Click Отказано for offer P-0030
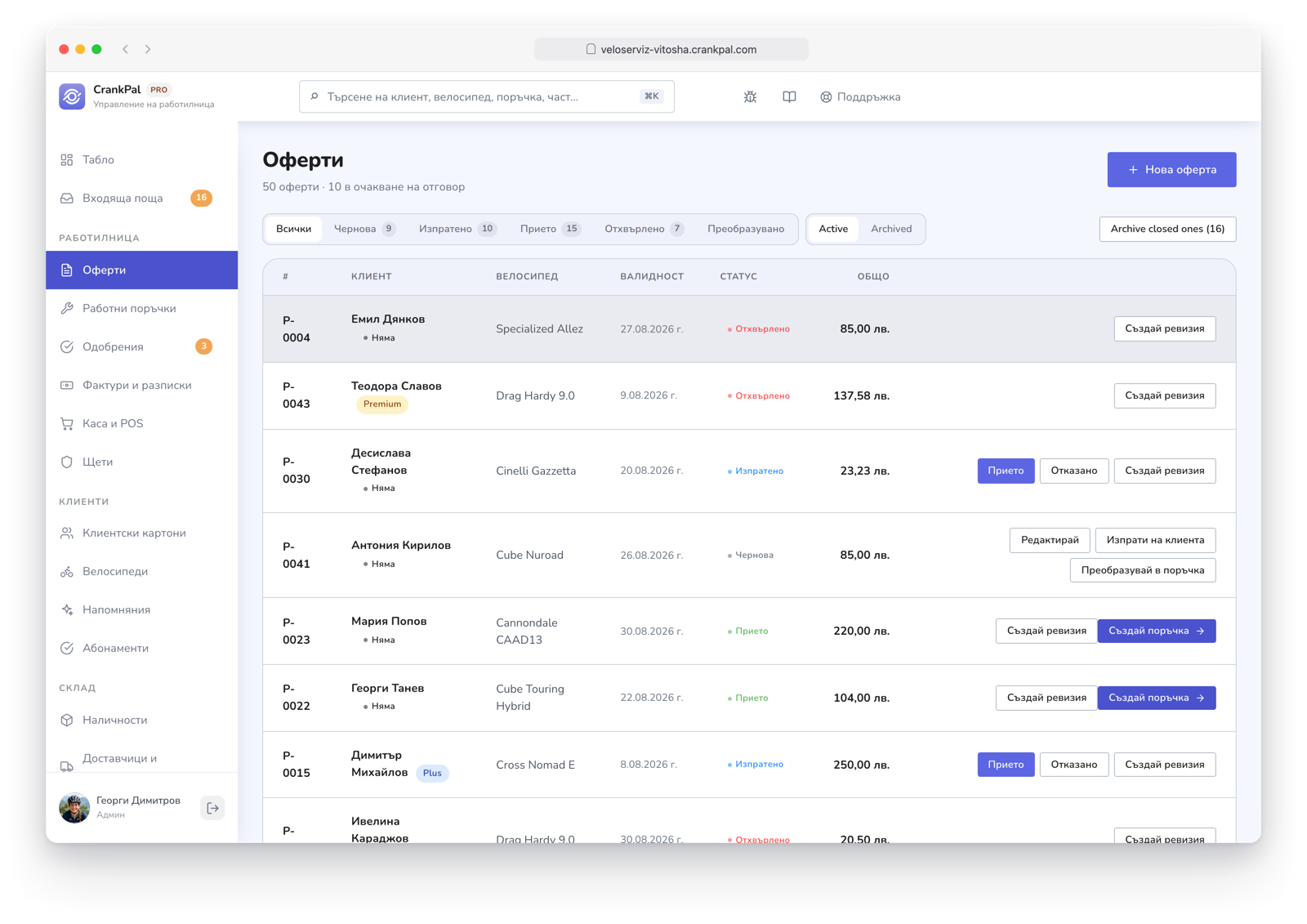The width and height of the screenshot is (1307, 924). [1073, 471]
